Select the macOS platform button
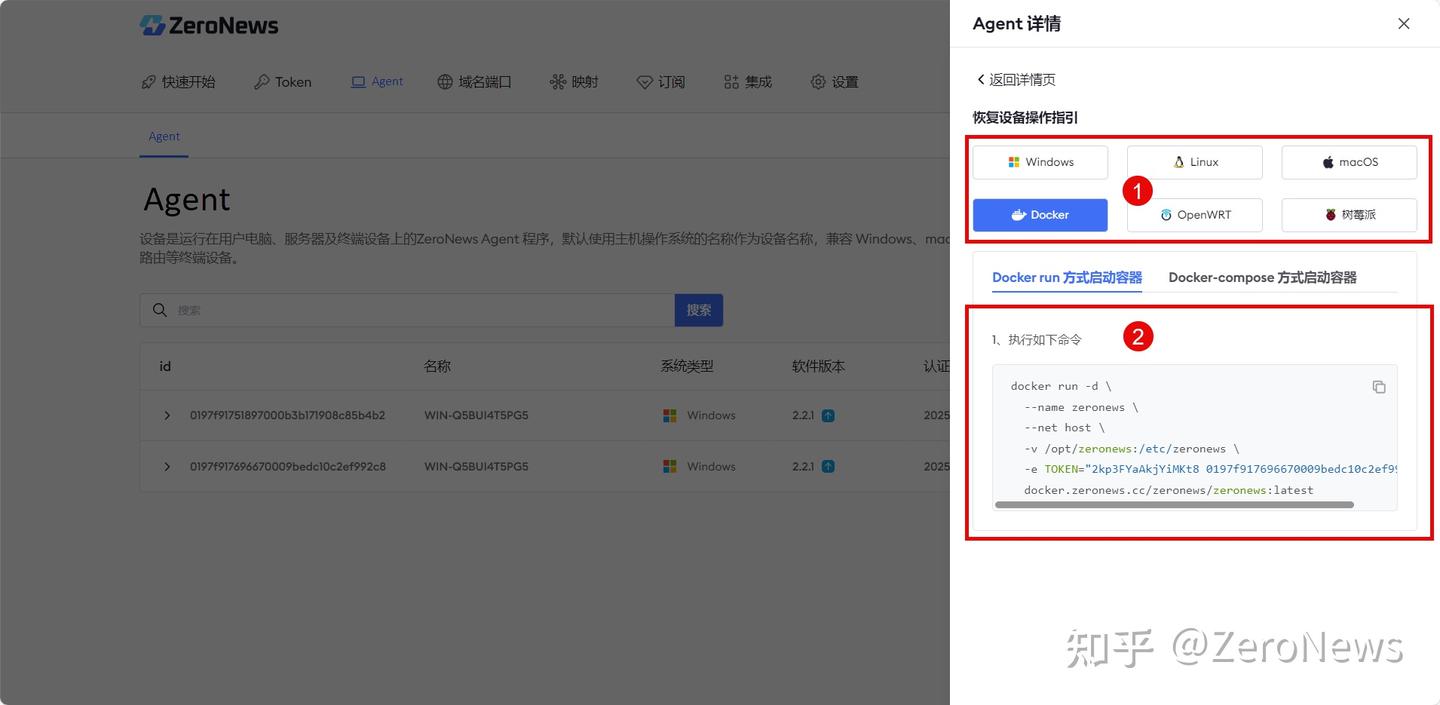 point(1349,162)
